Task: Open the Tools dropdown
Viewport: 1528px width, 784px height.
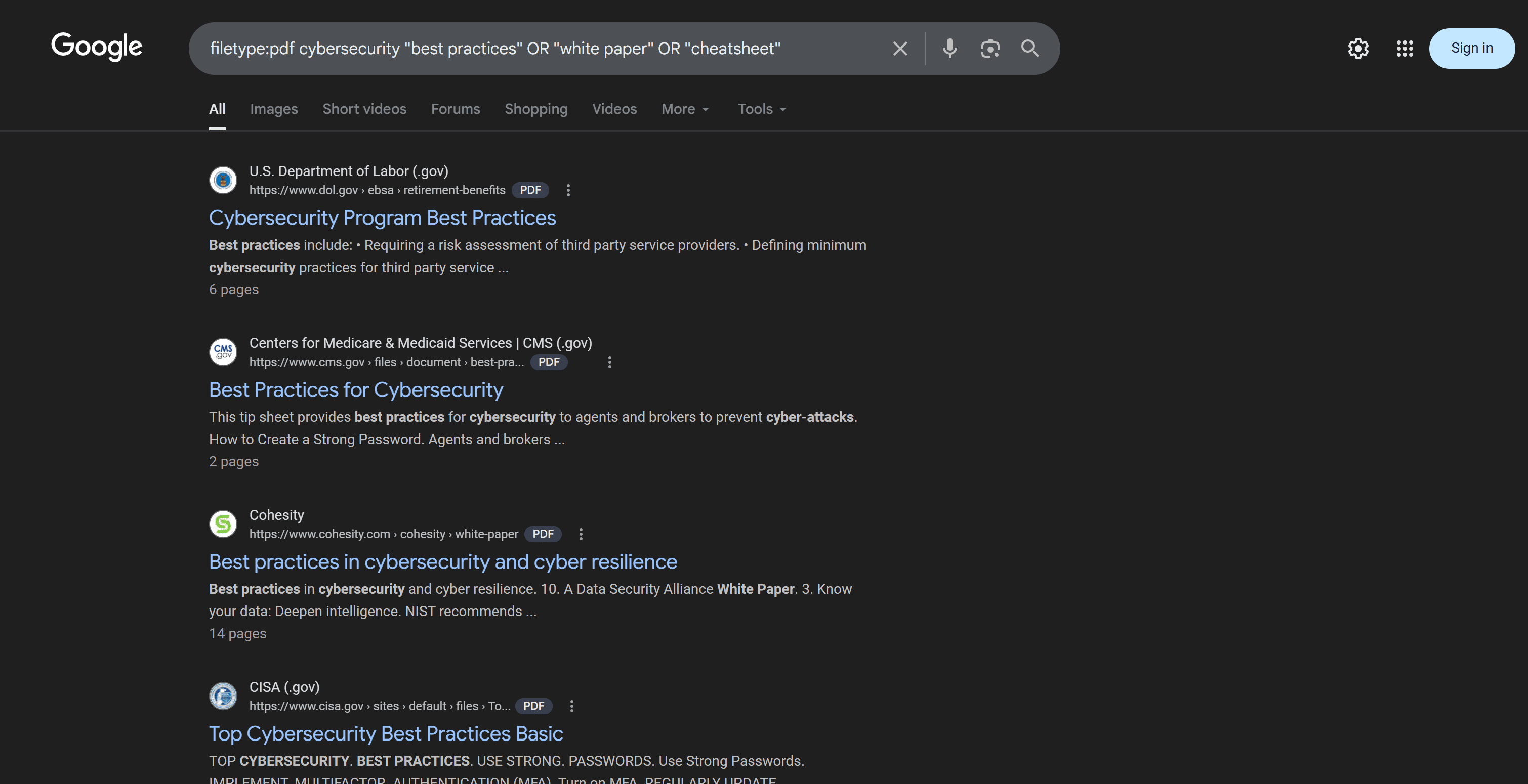Action: (x=760, y=109)
